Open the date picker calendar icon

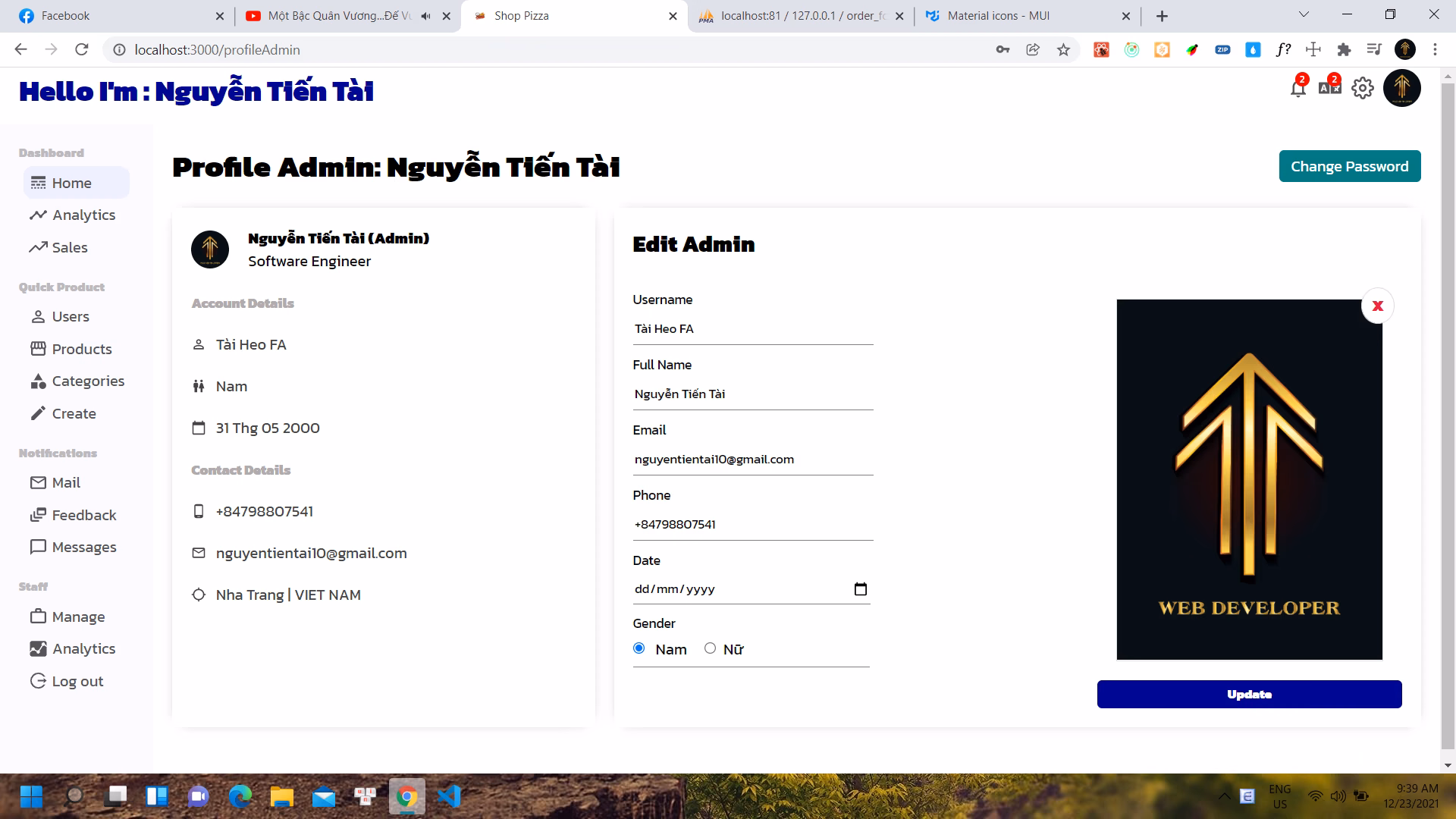(860, 589)
